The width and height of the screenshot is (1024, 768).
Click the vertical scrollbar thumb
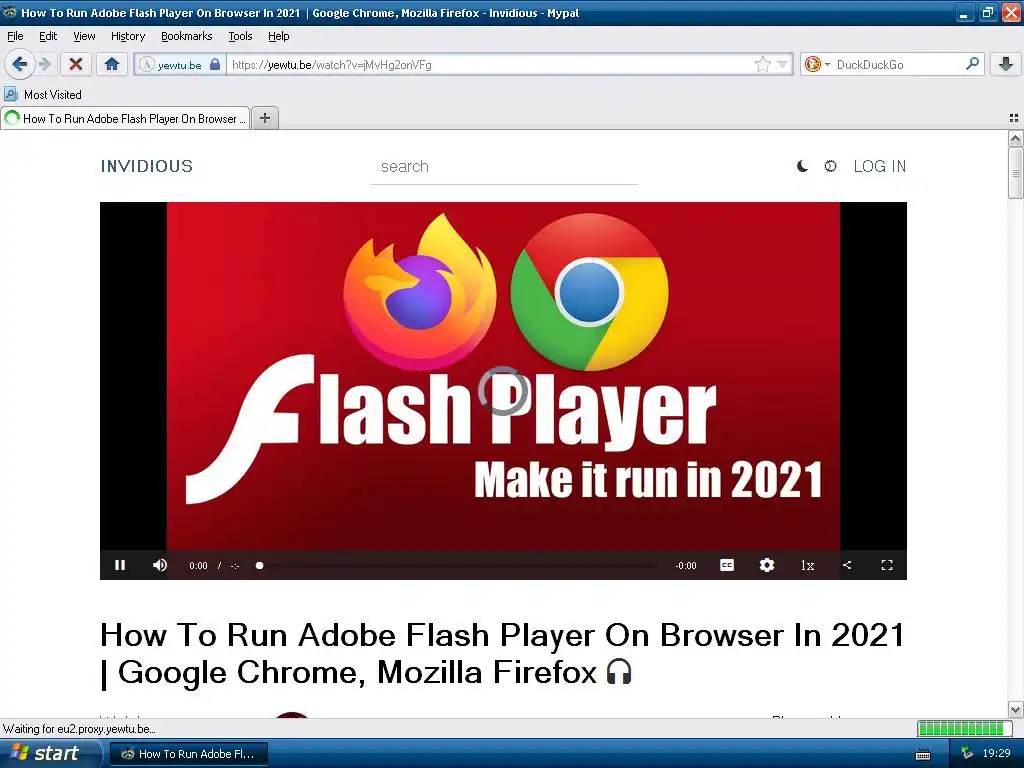pyautogui.click(x=1015, y=172)
